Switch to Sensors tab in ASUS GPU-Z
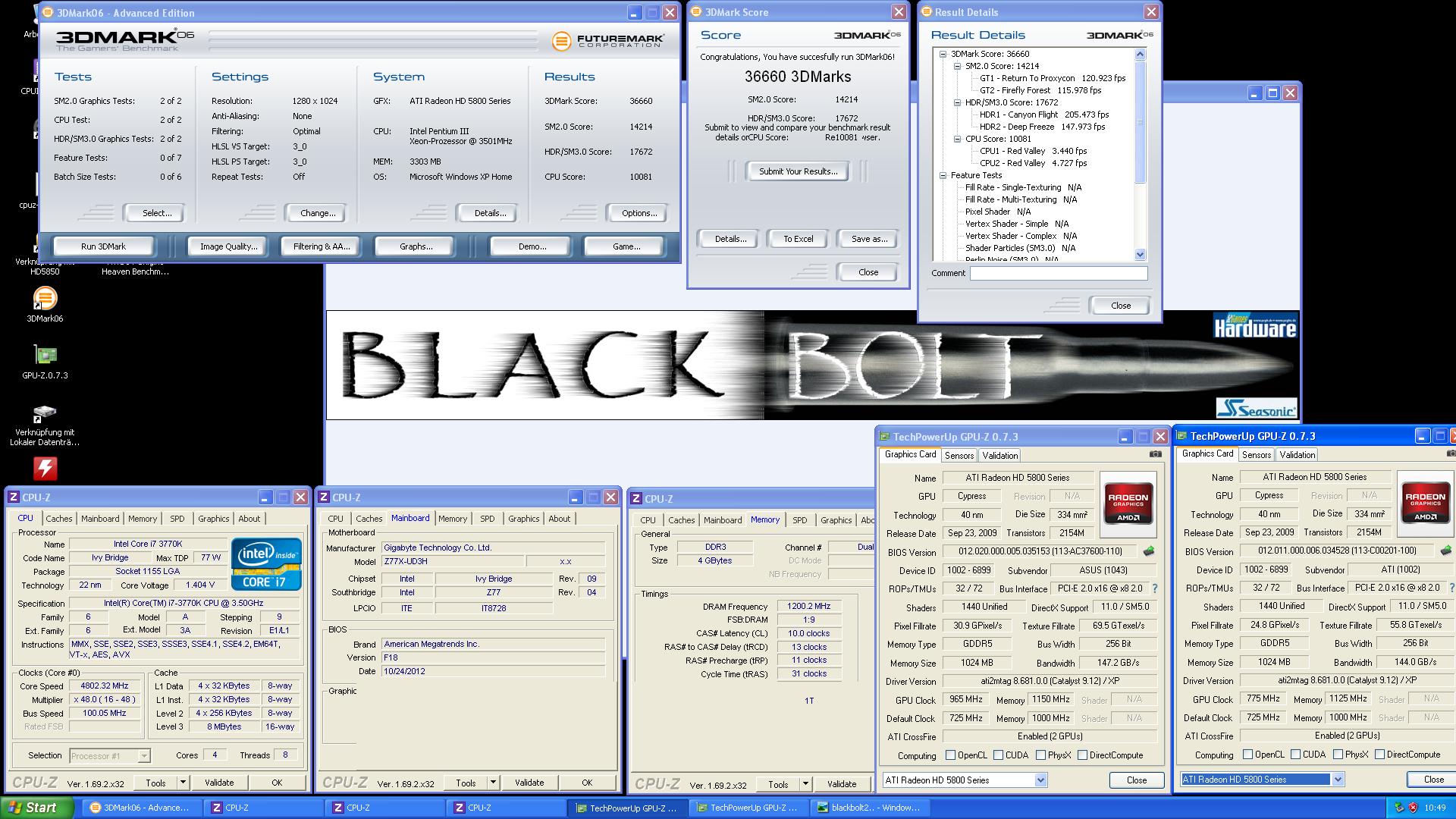Screen dimensions: 1456x819 coord(959,456)
